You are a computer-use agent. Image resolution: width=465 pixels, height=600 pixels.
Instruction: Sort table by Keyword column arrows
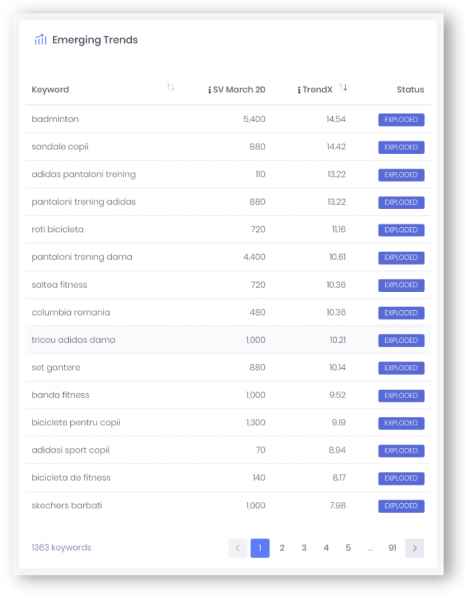point(171,87)
